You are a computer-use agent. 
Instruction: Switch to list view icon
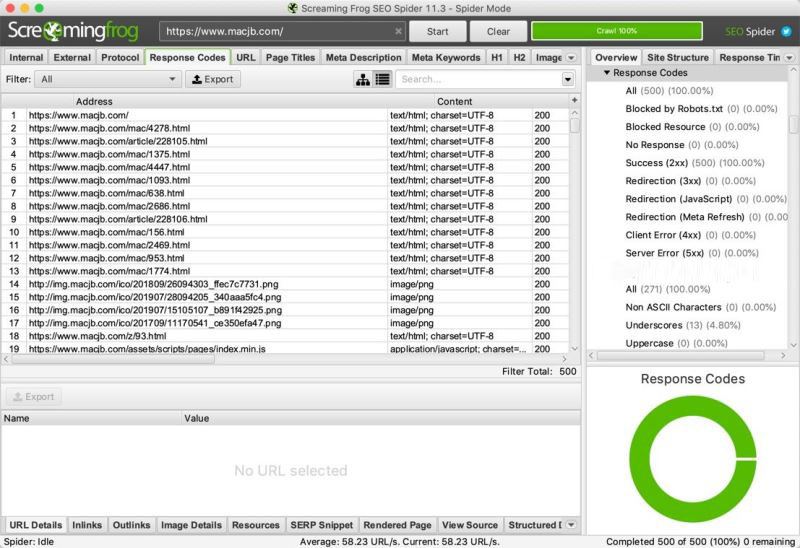(x=382, y=79)
